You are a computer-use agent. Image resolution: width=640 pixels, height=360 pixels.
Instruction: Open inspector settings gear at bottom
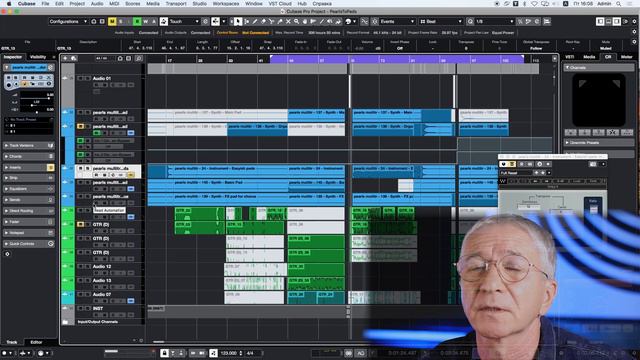(7, 254)
